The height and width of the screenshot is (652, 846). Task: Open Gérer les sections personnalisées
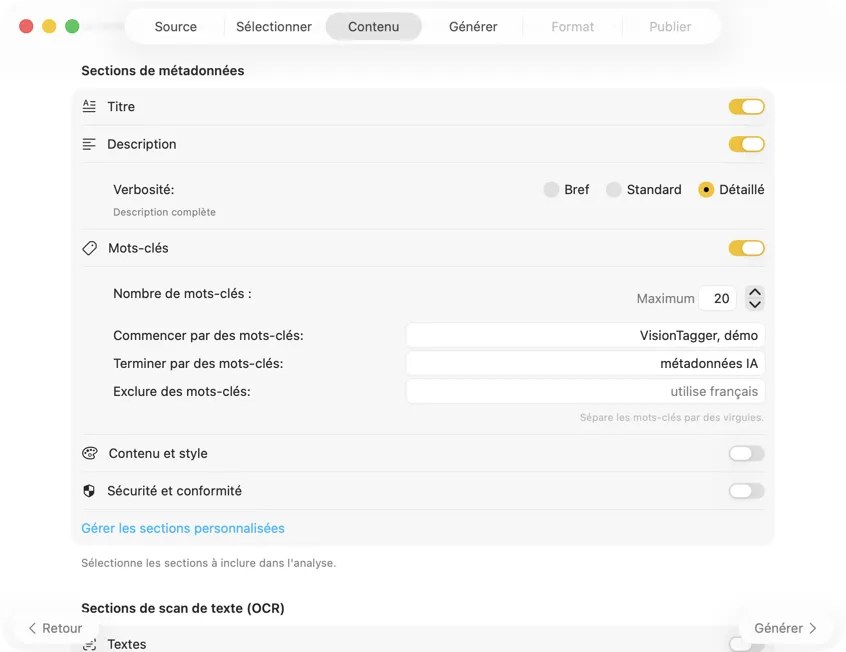pyautogui.click(x=183, y=528)
